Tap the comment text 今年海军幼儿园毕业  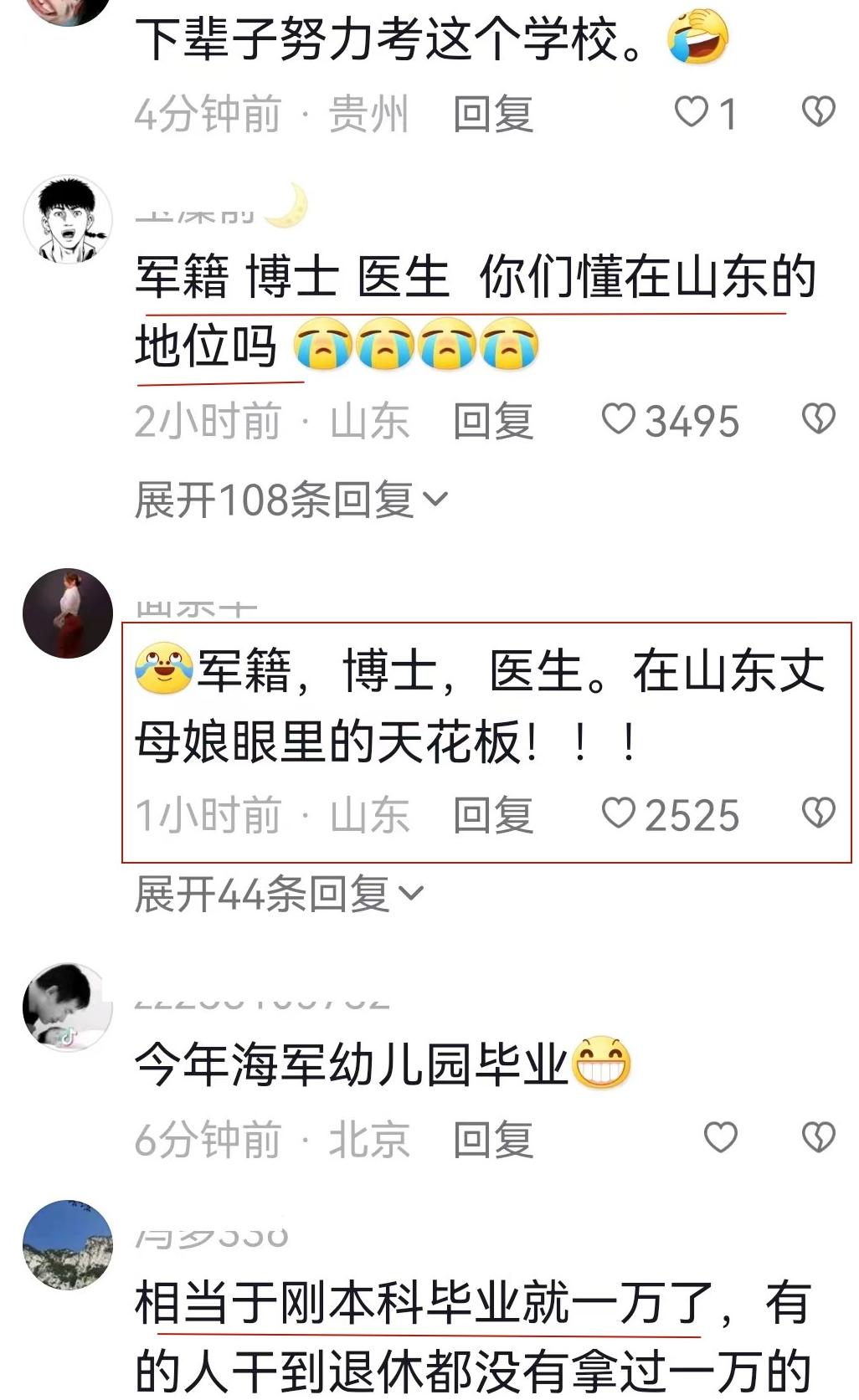(x=352, y=1064)
